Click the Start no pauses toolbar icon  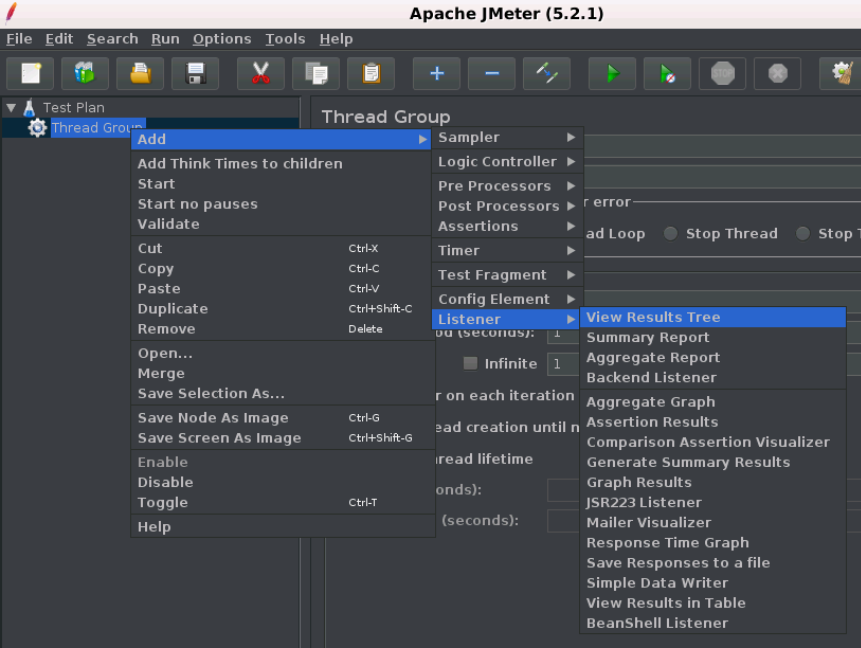(x=667, y=73)
